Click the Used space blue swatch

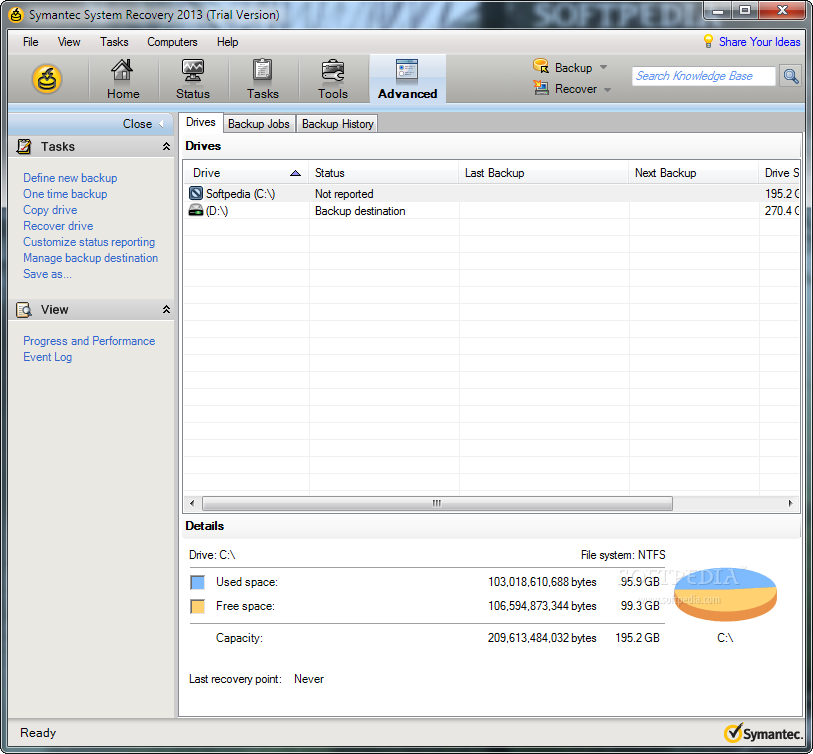coord(198,582)
